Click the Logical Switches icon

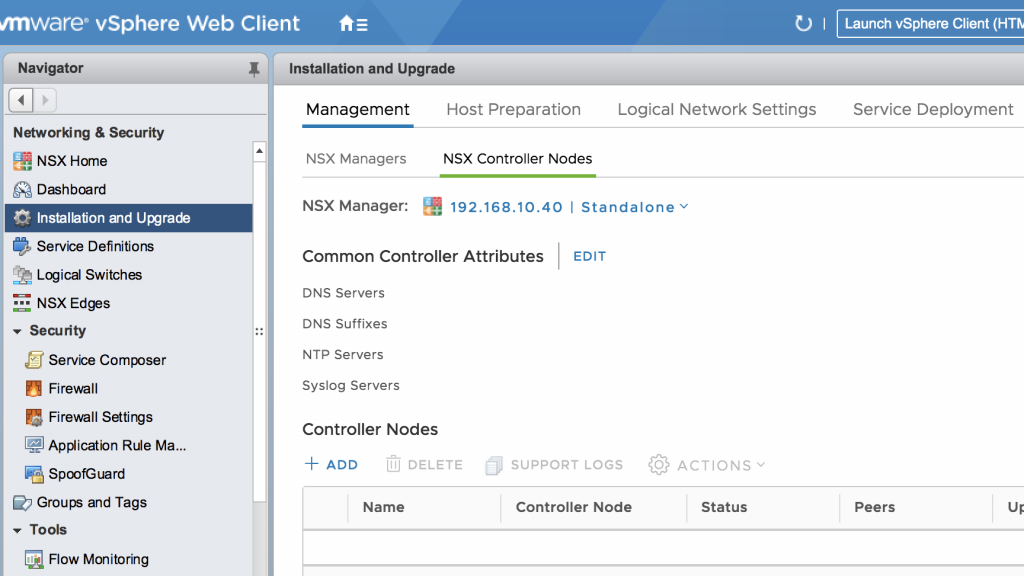22,275
